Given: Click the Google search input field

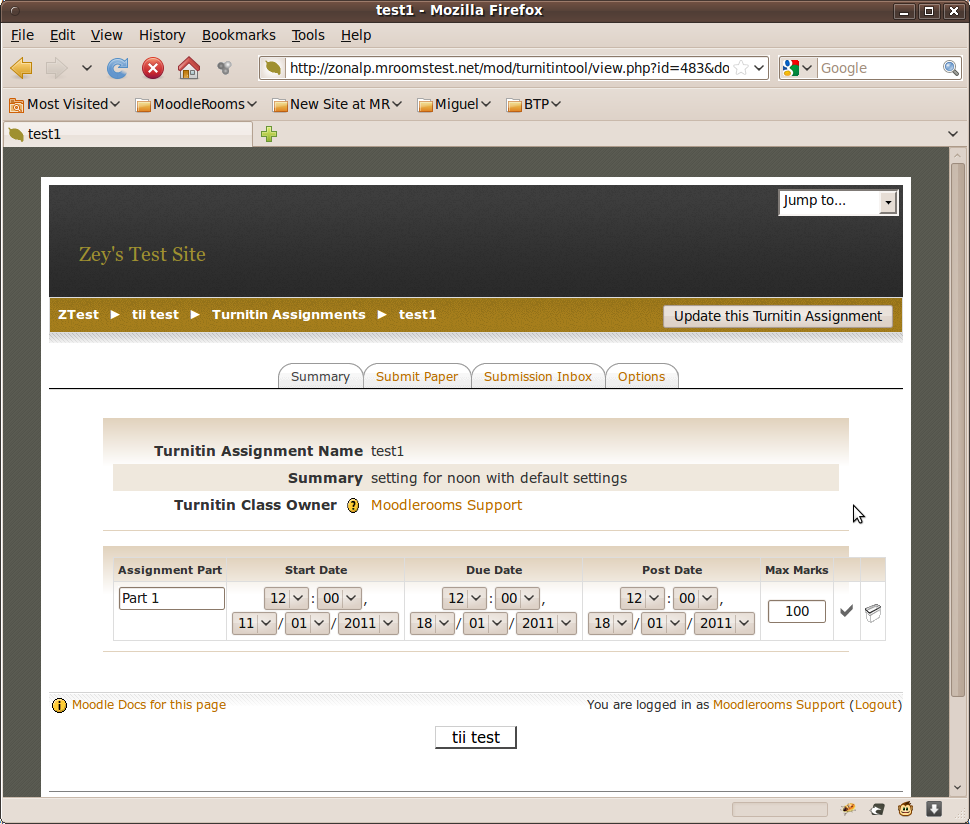Looking at the screenshot, I should [879, 68].
